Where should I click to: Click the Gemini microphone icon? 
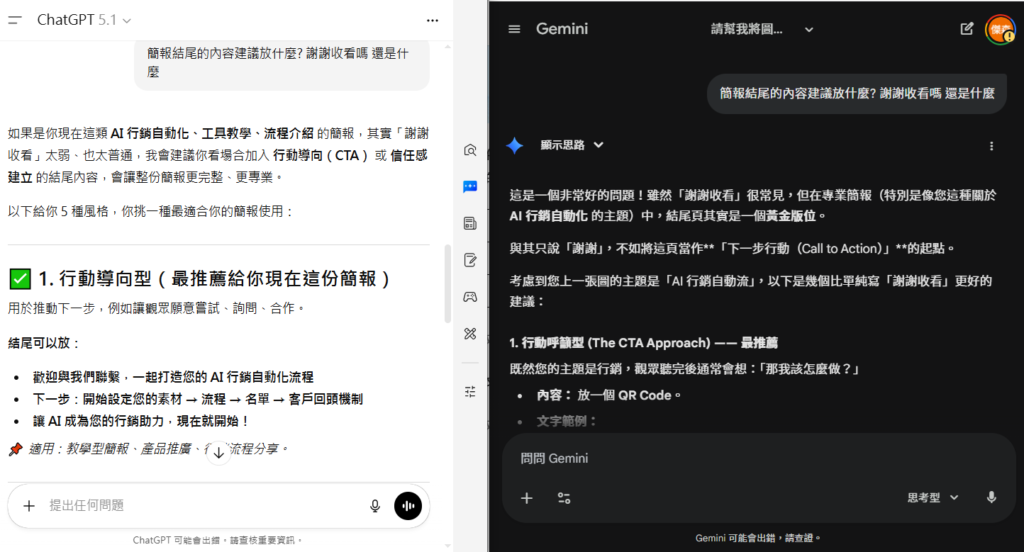click(991, 497)
